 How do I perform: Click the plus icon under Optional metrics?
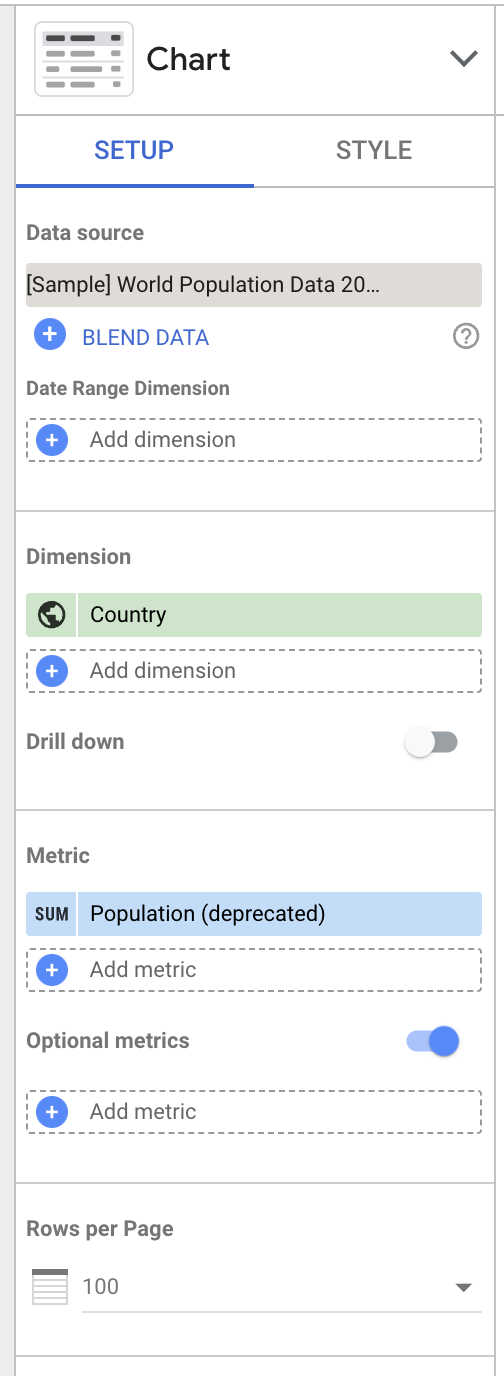pyautogui.click(x=51, y=1111)
